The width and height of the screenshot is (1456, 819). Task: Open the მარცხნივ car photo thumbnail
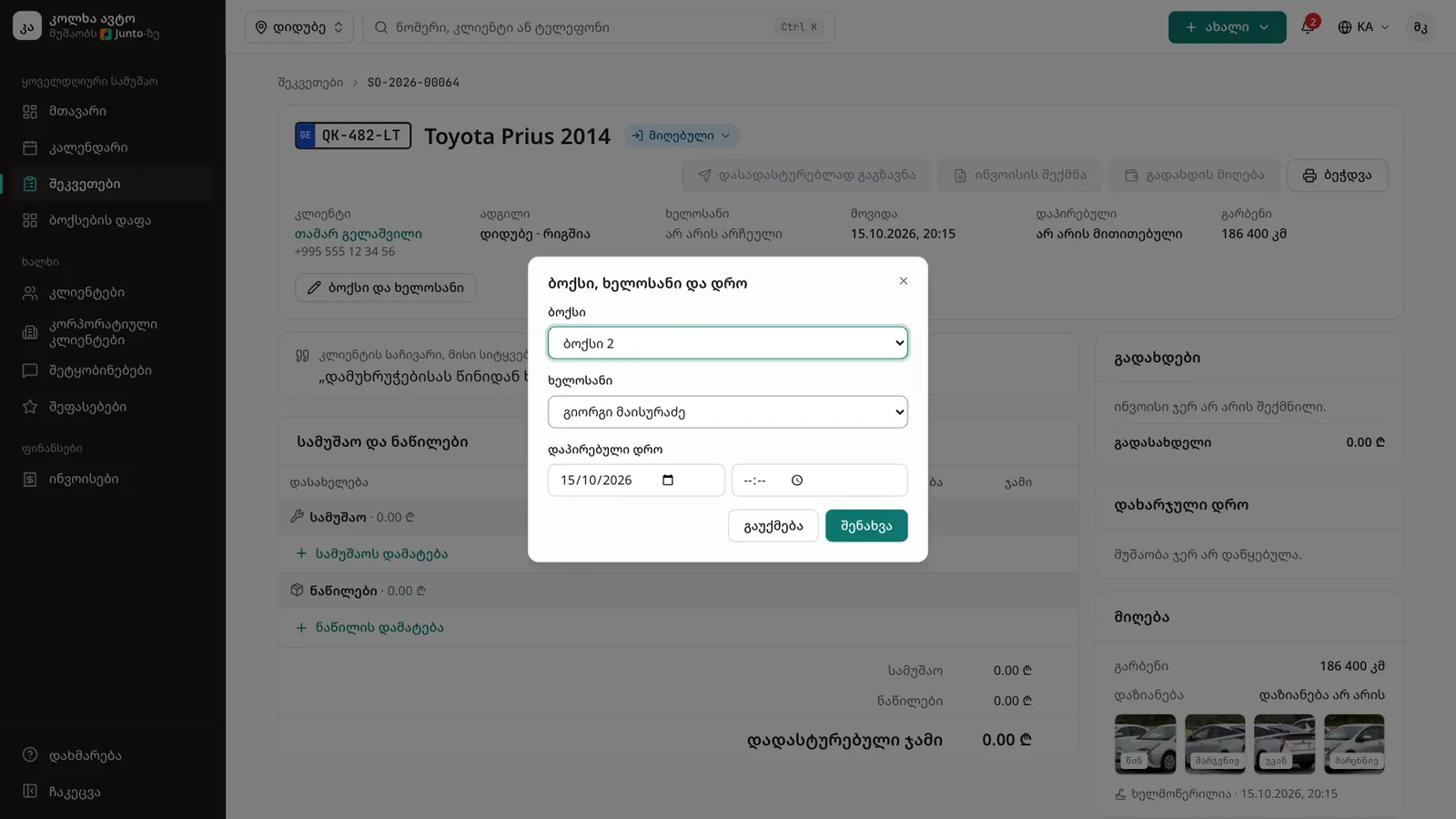pos(1354,743)
